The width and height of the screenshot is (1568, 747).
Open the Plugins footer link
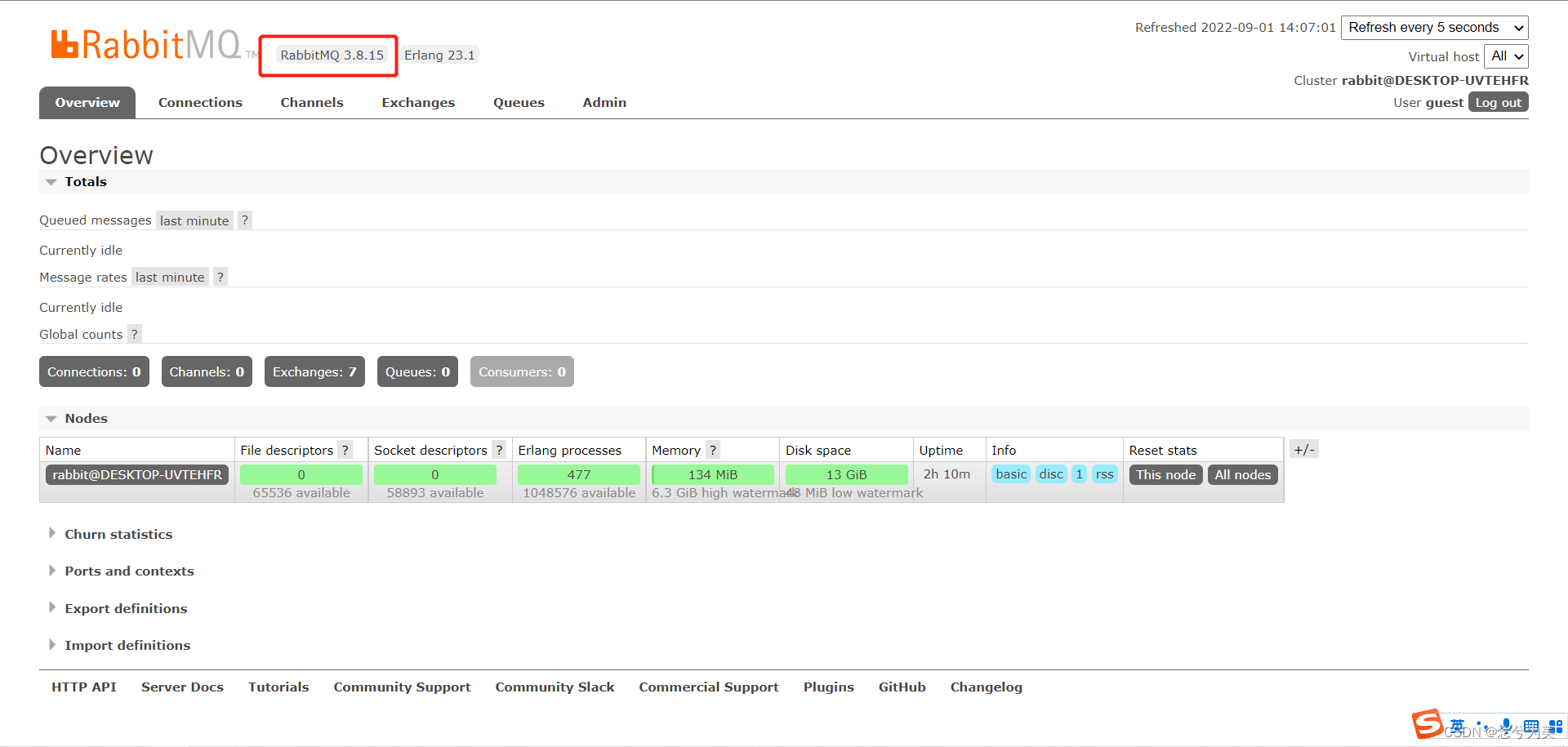(828, 687)
